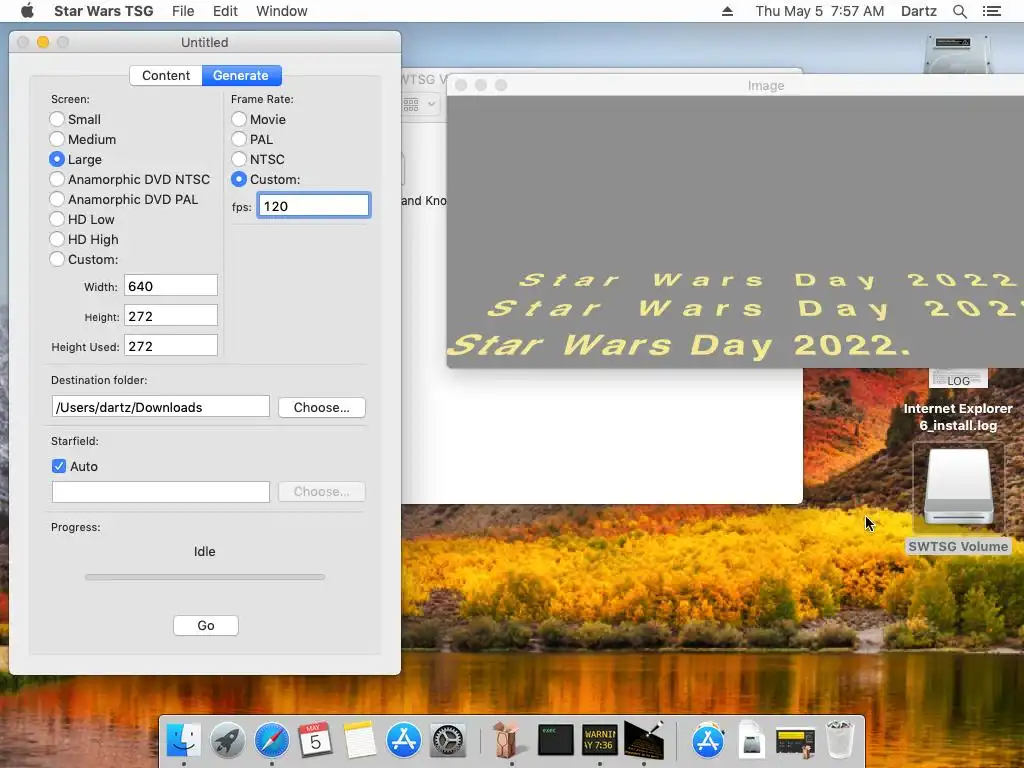
Task: Switch to the Generate tab
Action: [241, 76]
